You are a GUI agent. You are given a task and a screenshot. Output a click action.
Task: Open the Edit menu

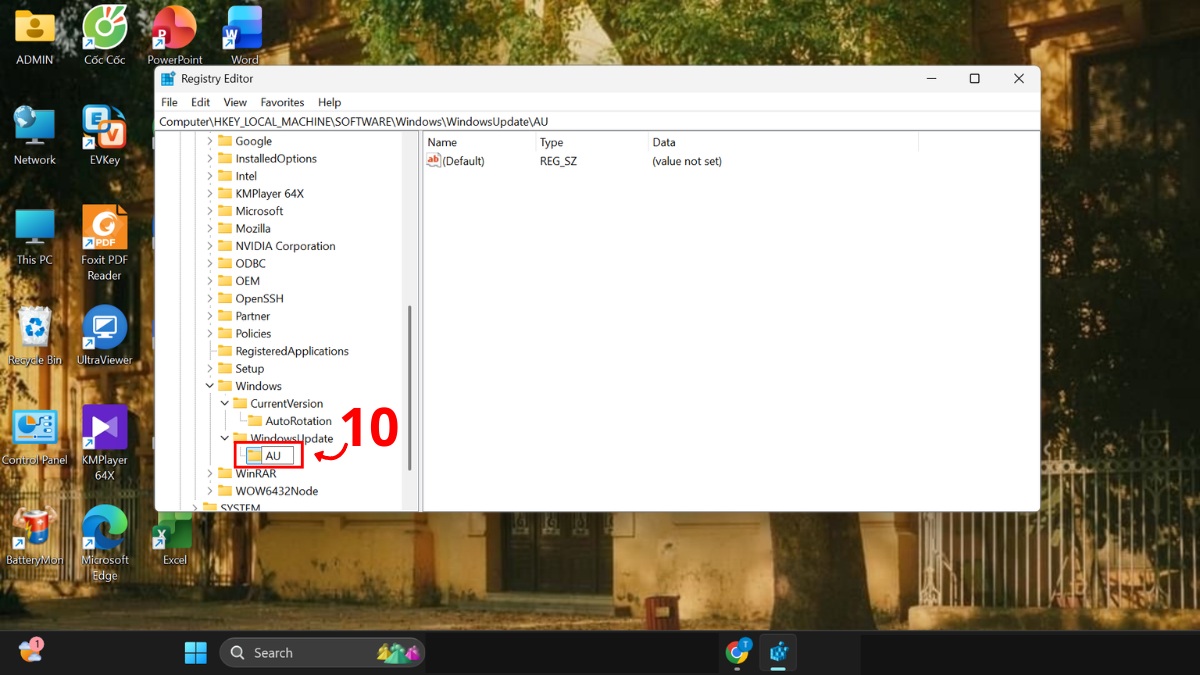200,101
